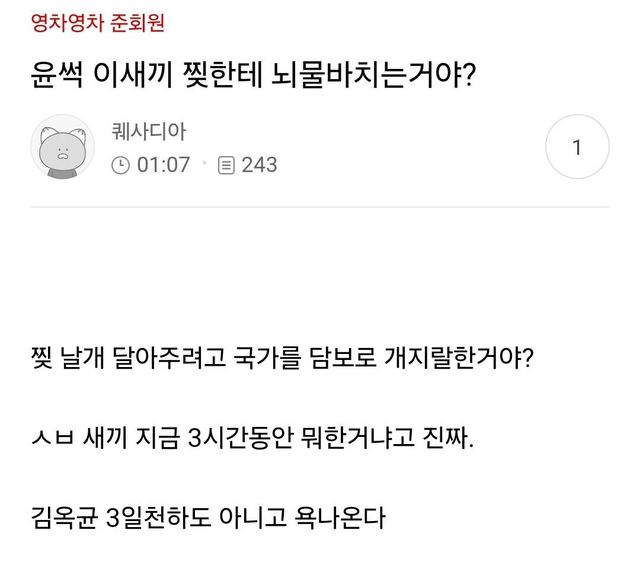
Task: Click the view count document icon
Action: coord(226,165)
